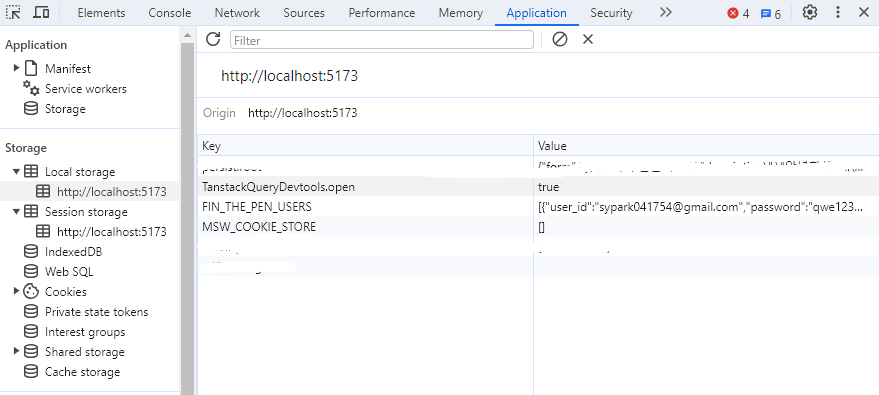Select Shared storage in the sidebar
This screenshot has height=395, width=879.
tap(85, 352)
